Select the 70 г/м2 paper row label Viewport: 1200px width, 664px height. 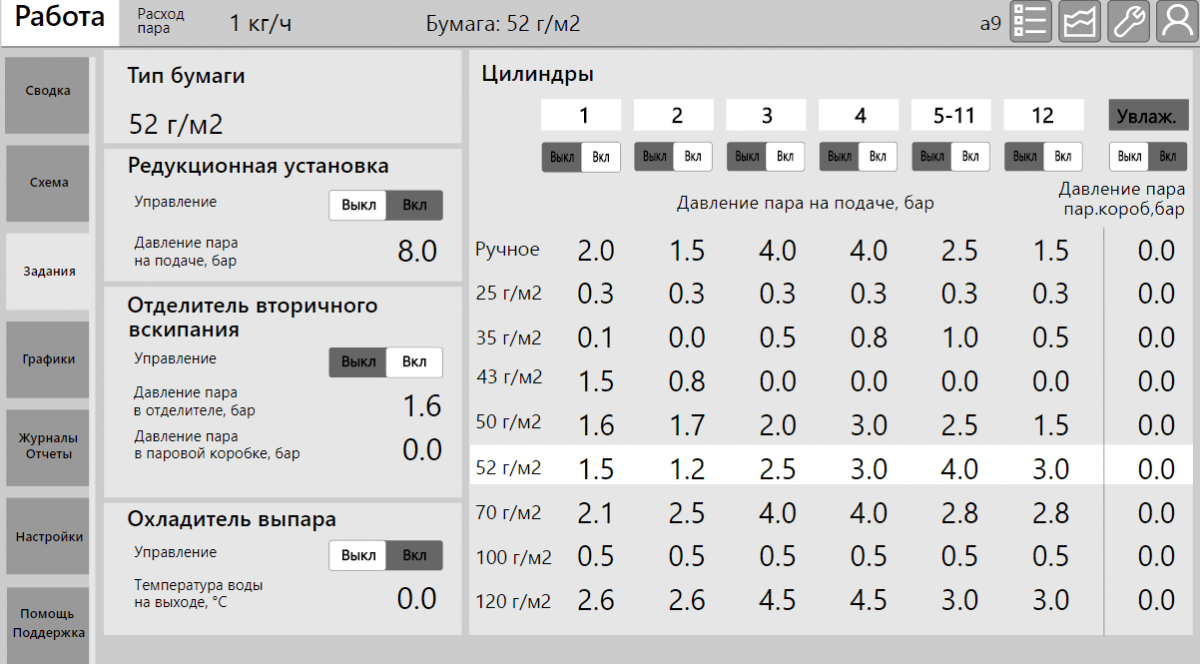point(508,514)
